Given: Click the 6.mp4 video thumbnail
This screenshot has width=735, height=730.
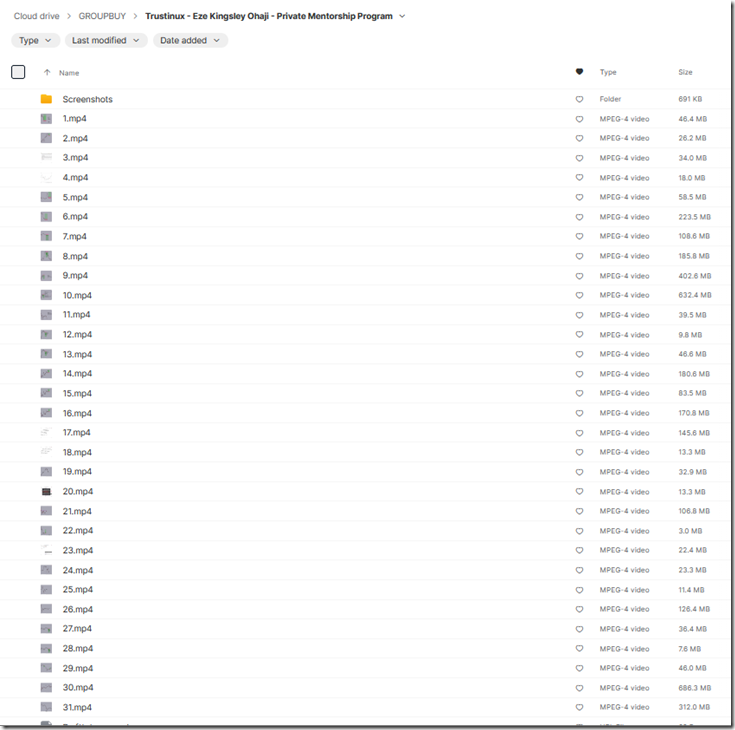Looking at the screenshot, I should 46,217.
